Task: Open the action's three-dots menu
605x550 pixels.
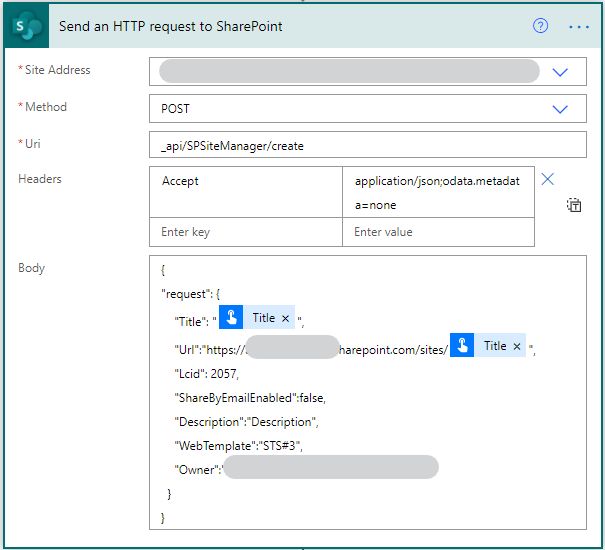Action: 579,27
